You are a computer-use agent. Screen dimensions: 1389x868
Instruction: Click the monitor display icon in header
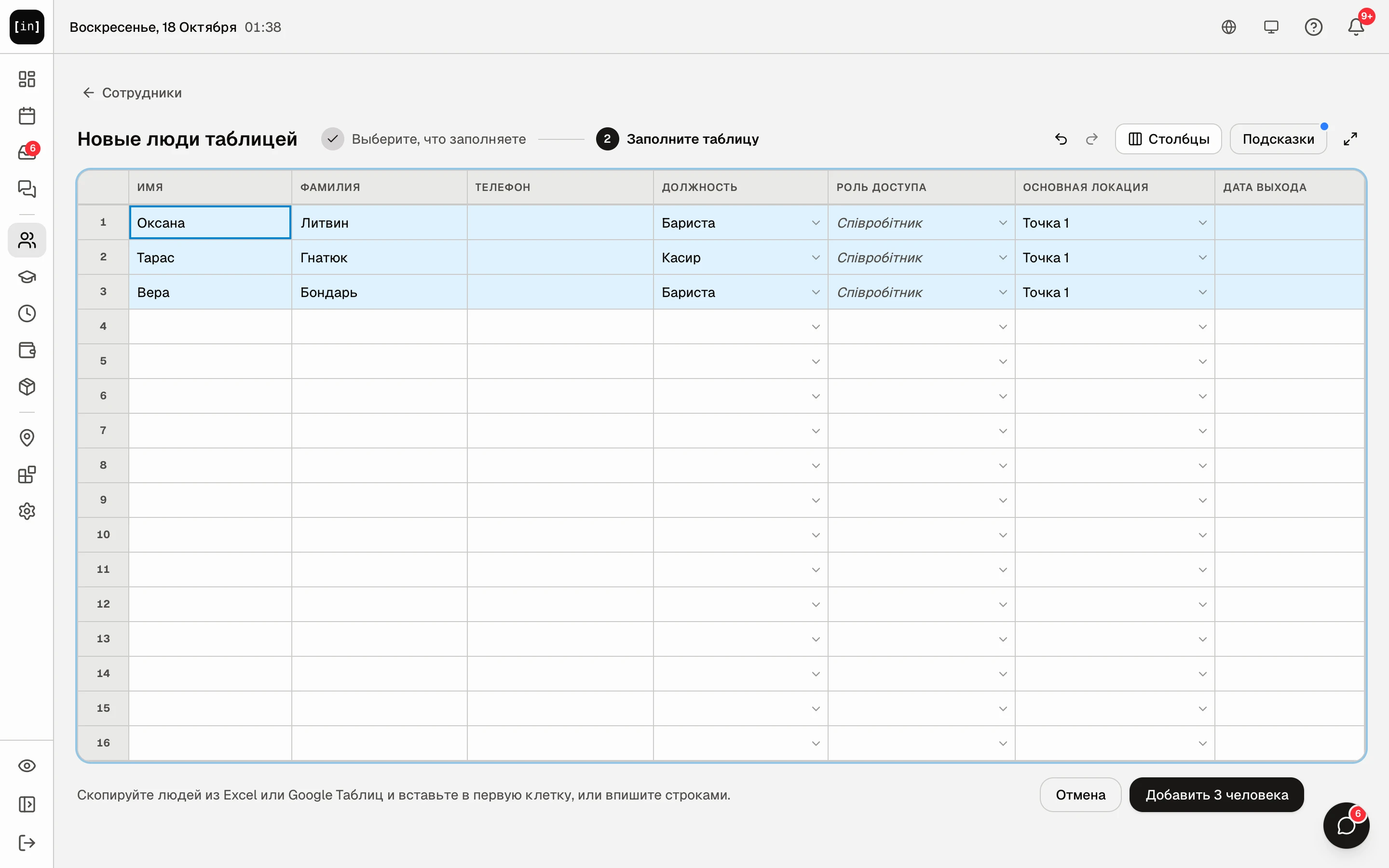1271,27
